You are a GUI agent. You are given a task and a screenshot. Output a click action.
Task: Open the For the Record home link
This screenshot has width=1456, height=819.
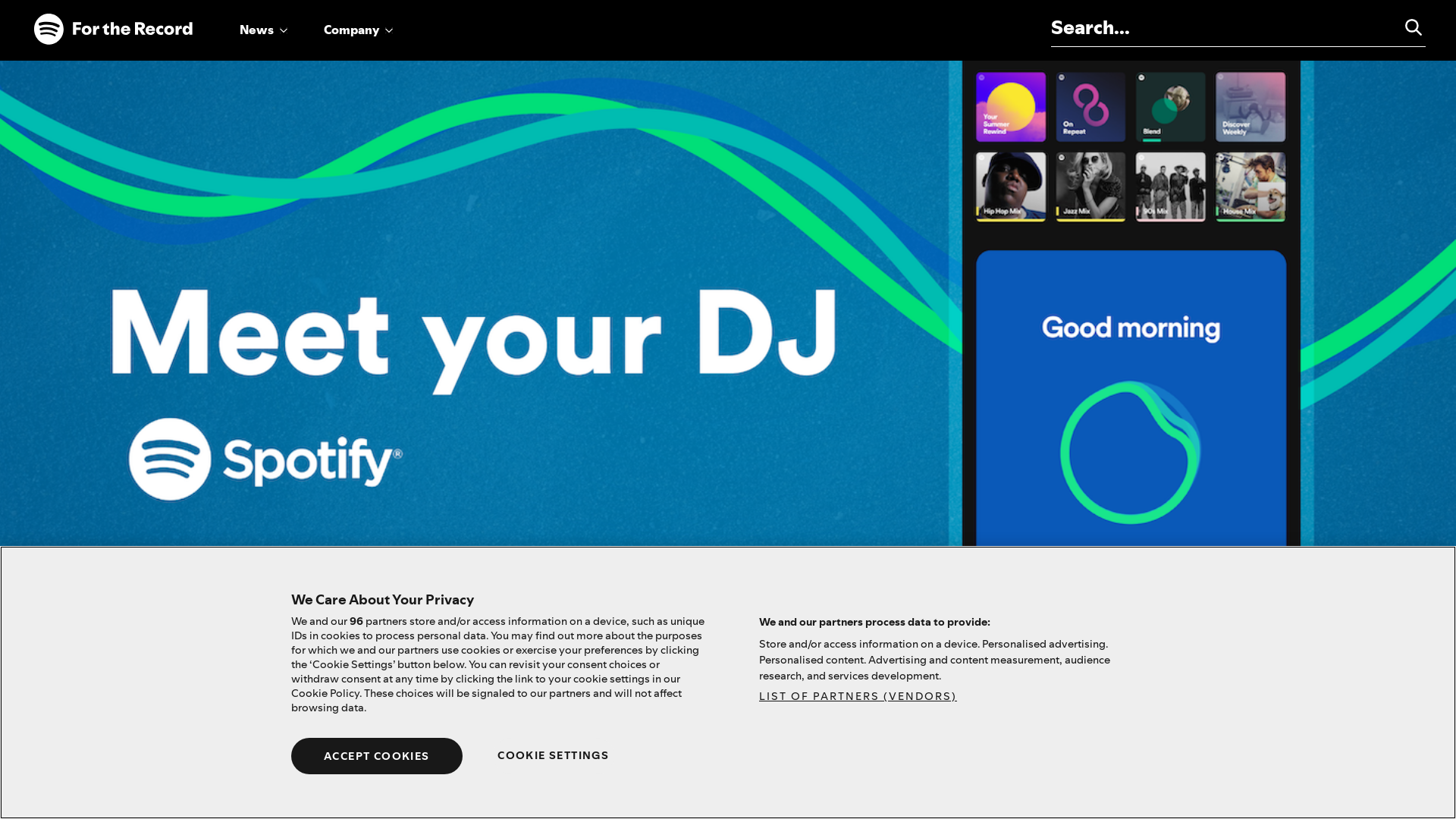click(x=114, y=29)
